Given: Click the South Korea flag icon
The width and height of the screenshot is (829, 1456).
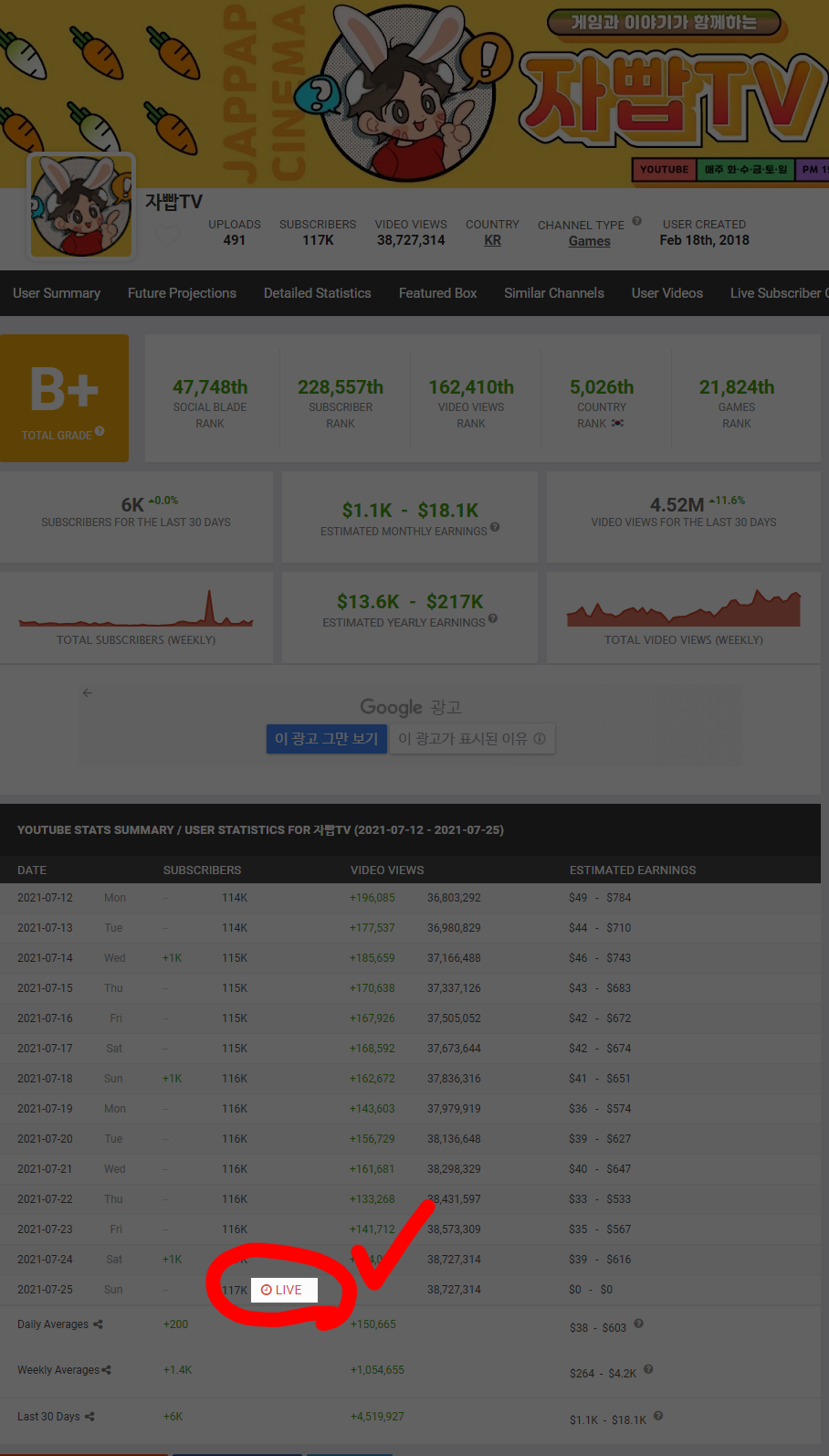Looking at the screenshot, I should tap(618, 423).
